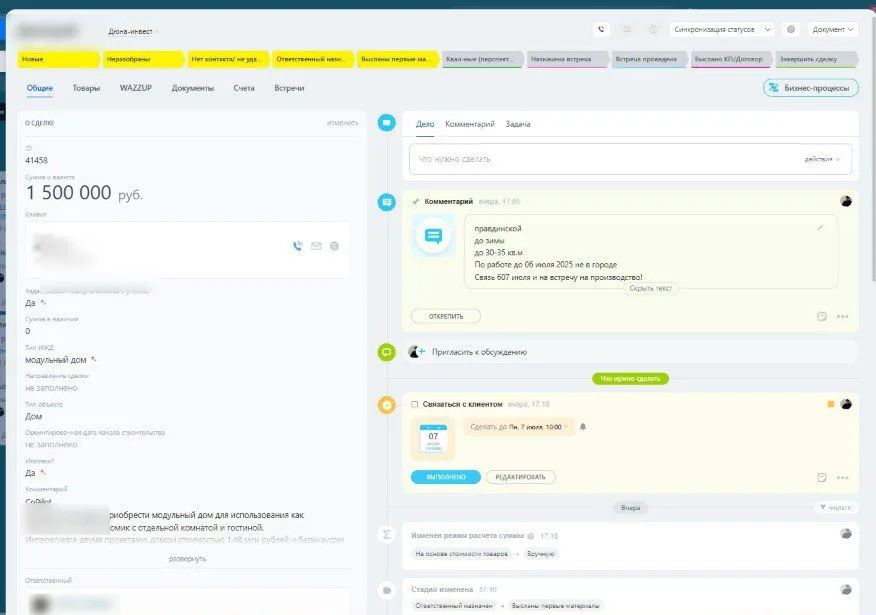Expand the deal comment with развернуть

pos(187,559)
